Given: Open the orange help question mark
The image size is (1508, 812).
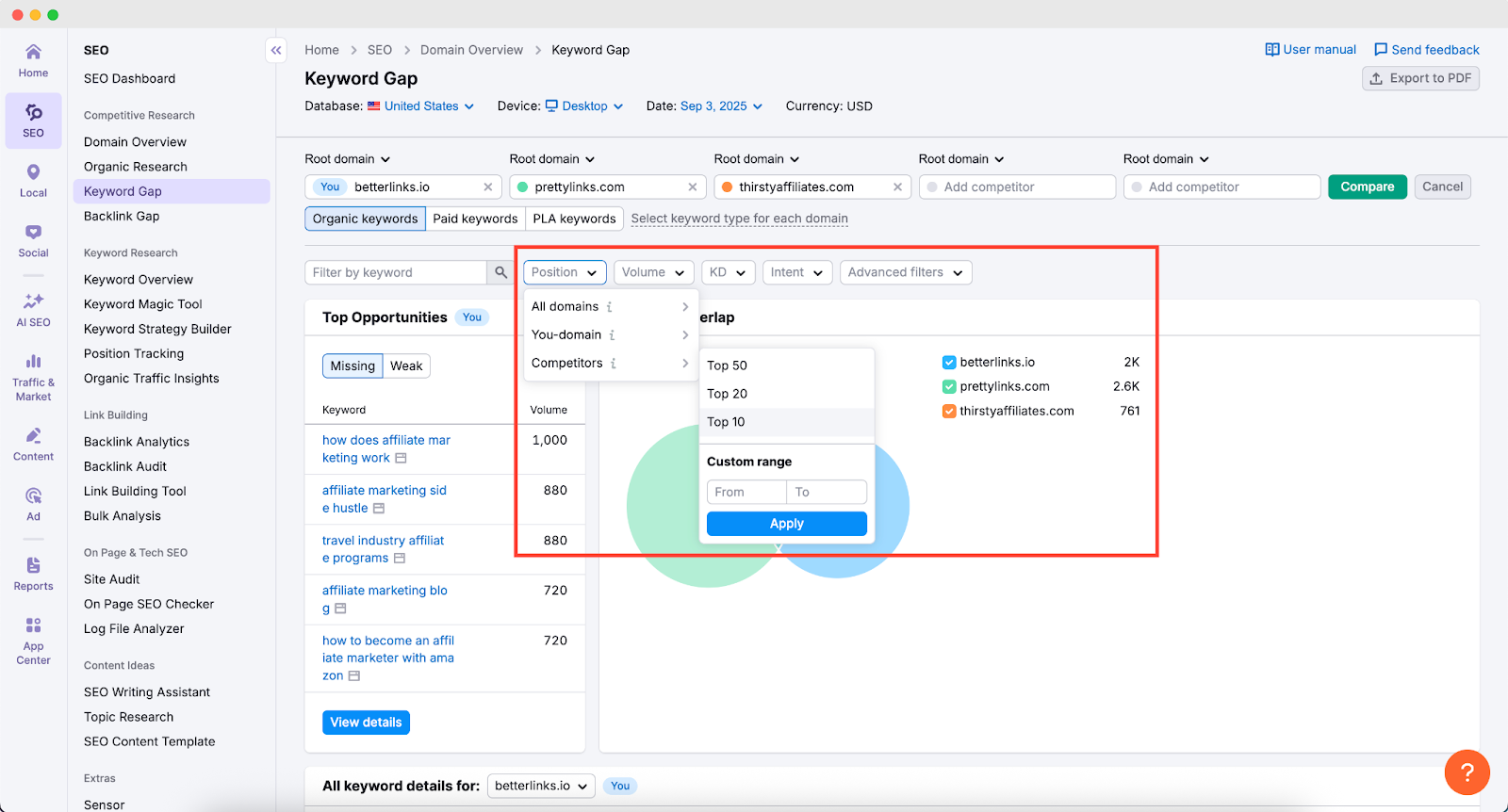Looking at the screenshot, I should (1467, 772).
